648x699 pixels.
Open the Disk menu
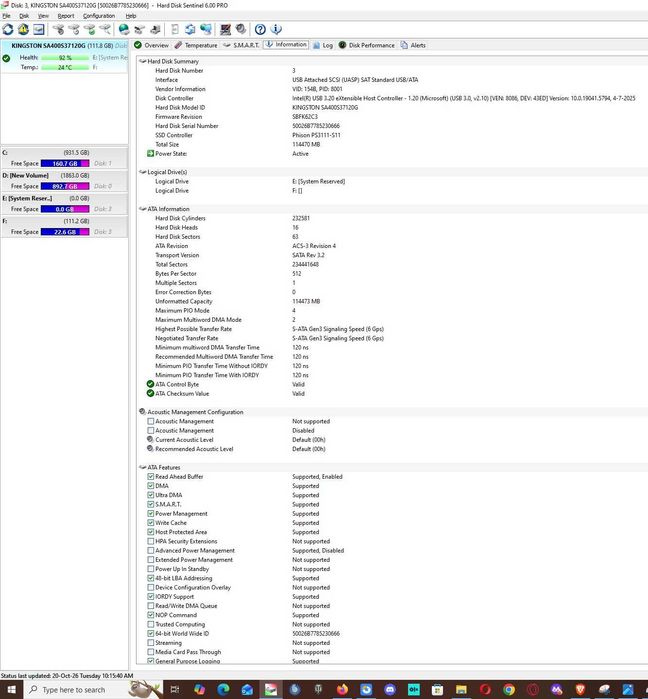(24, 16)
